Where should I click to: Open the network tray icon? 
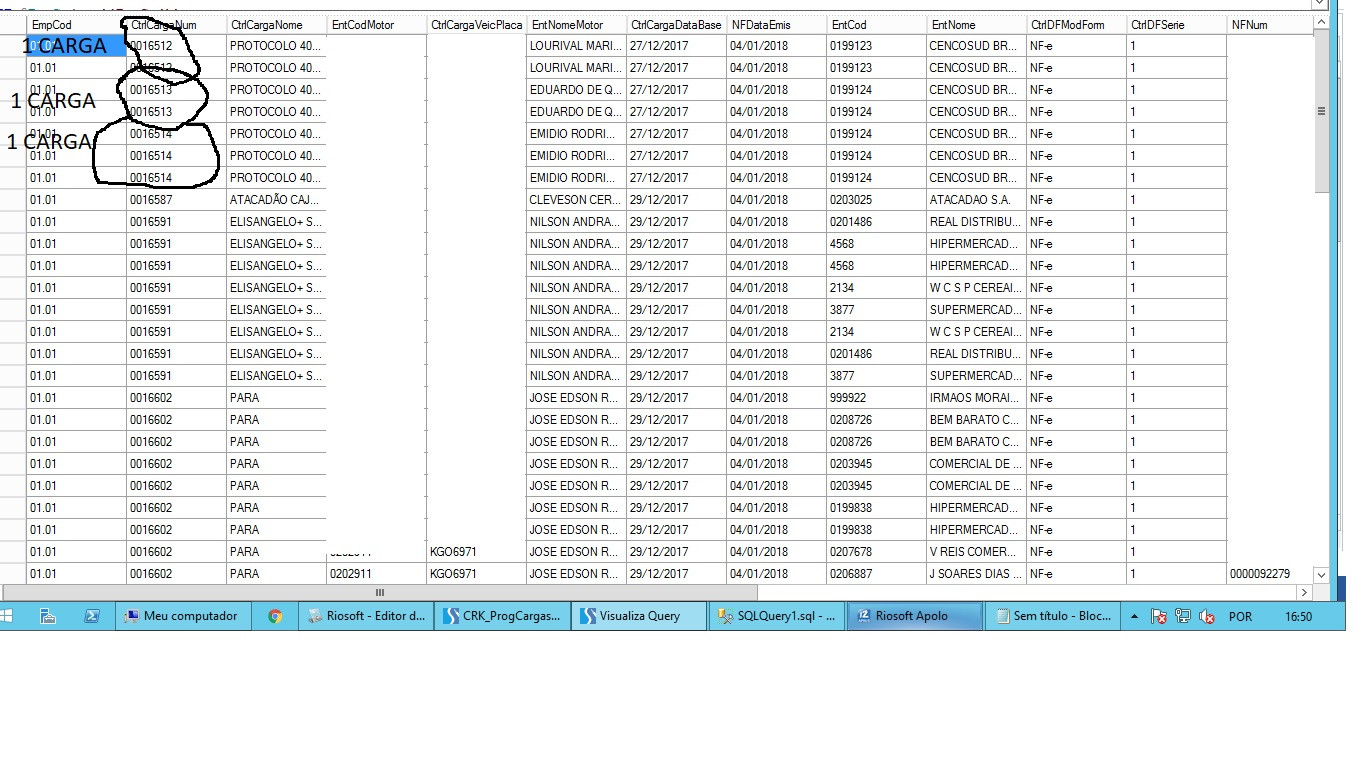tap(1183, 617)
